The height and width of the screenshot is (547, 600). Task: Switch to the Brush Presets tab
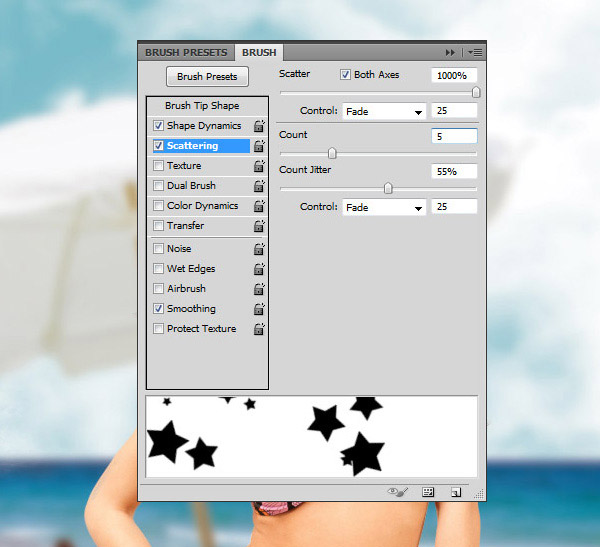[x=186, y=52]
